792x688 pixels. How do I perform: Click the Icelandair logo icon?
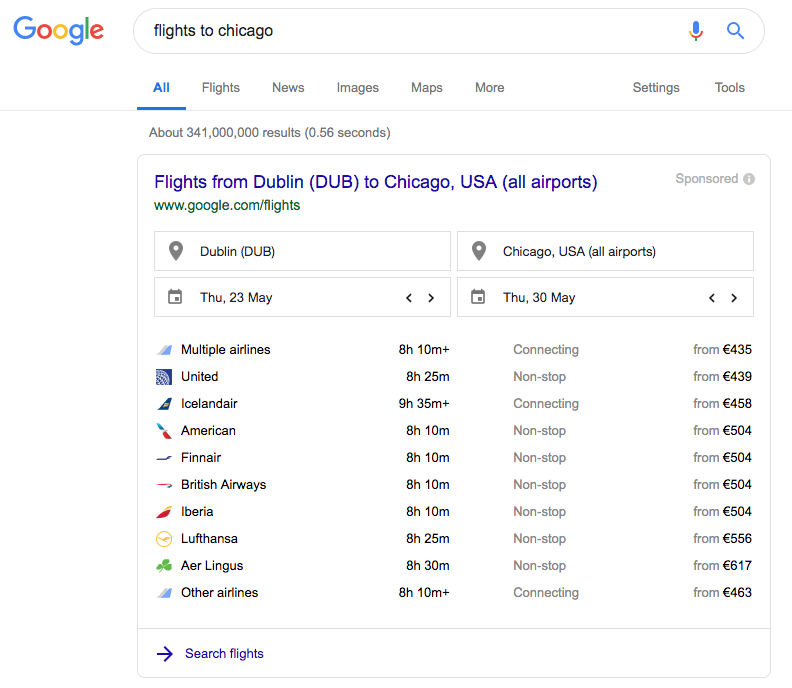tap(164, 404)
